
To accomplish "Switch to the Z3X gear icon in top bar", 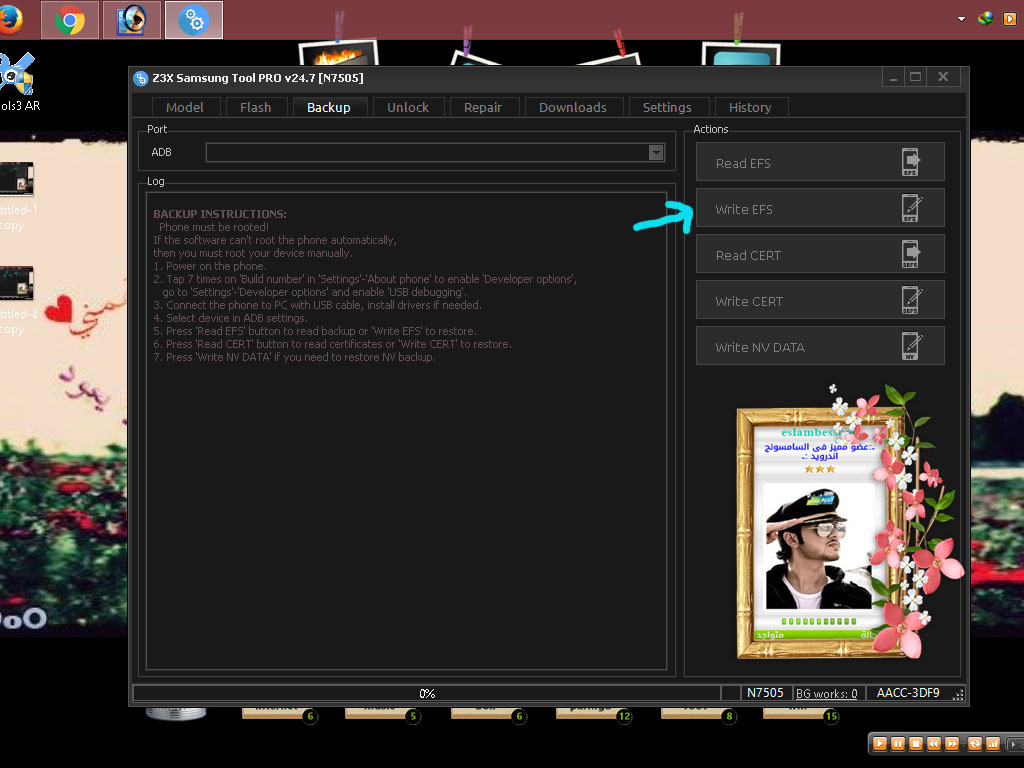I will [193, 20].
